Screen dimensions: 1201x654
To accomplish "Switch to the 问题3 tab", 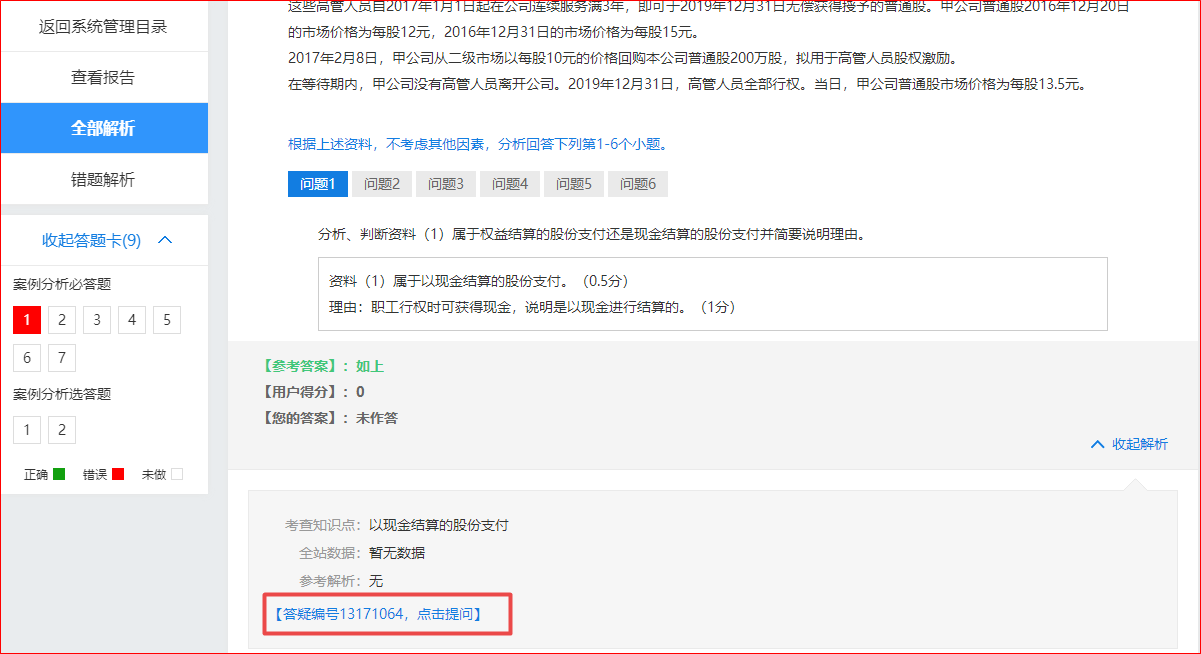I will click(446, 184).
